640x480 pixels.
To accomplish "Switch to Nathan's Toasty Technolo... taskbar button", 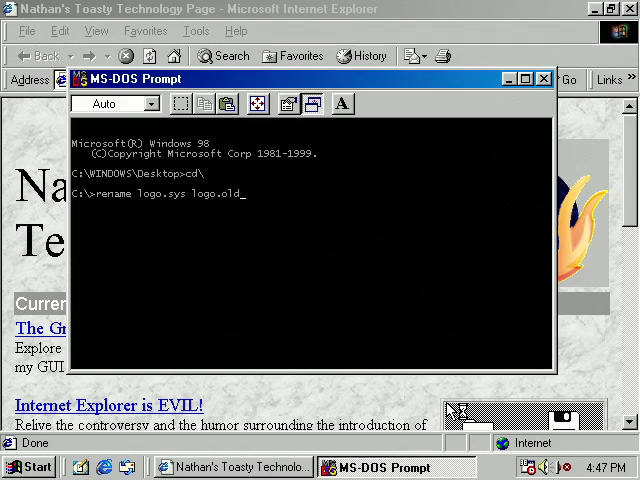I will pyautogui.click(x=234, y=467).
